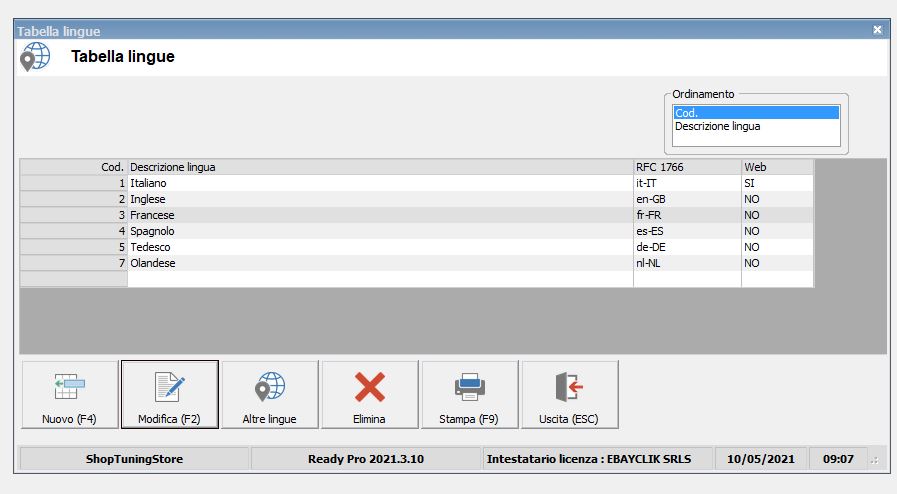The width and height of the screenshot is (897, 494).
Task: Click the Descrizione lingua column header
Action: tap(380, 167)
